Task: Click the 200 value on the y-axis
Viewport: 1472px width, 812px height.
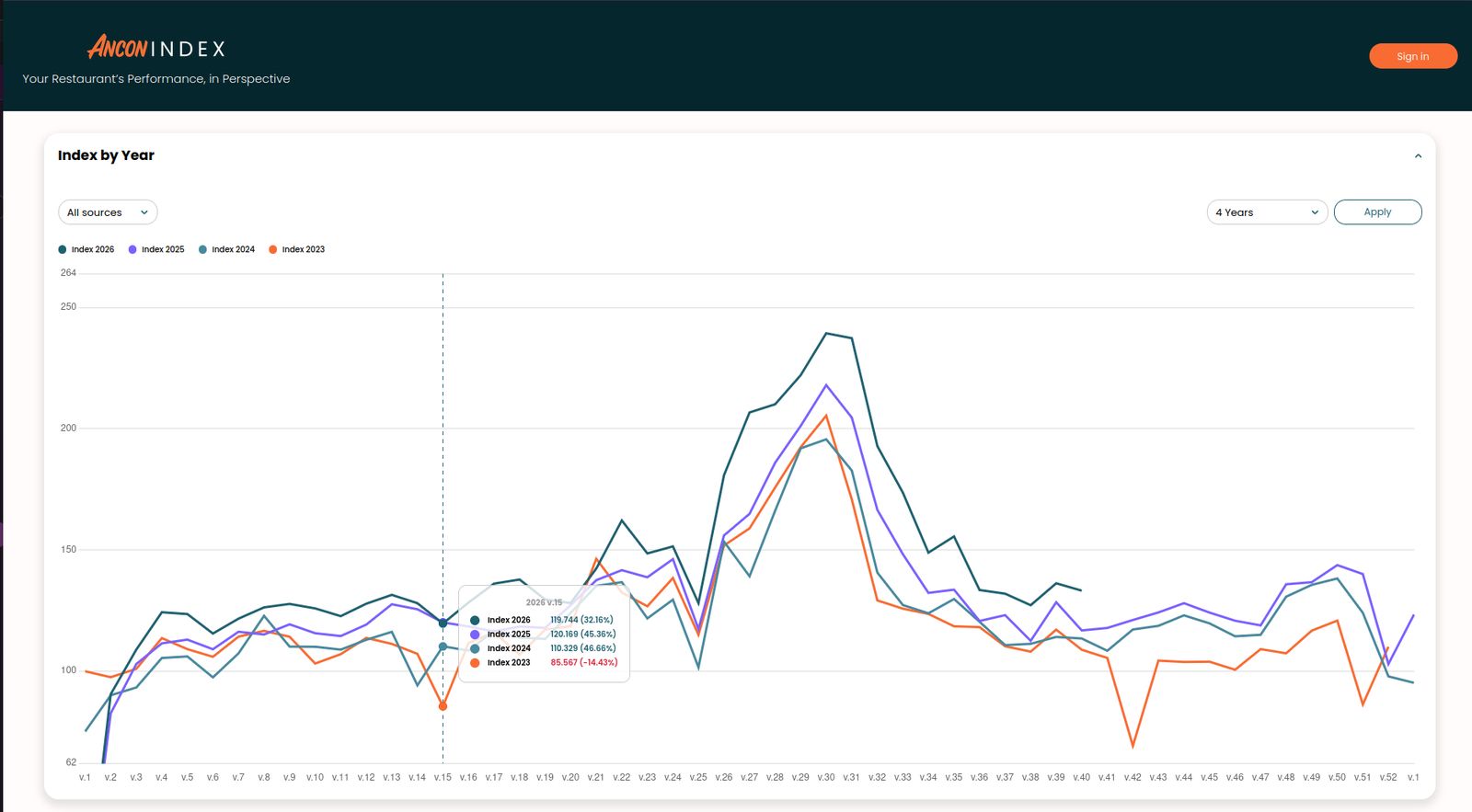Action: 68,428
